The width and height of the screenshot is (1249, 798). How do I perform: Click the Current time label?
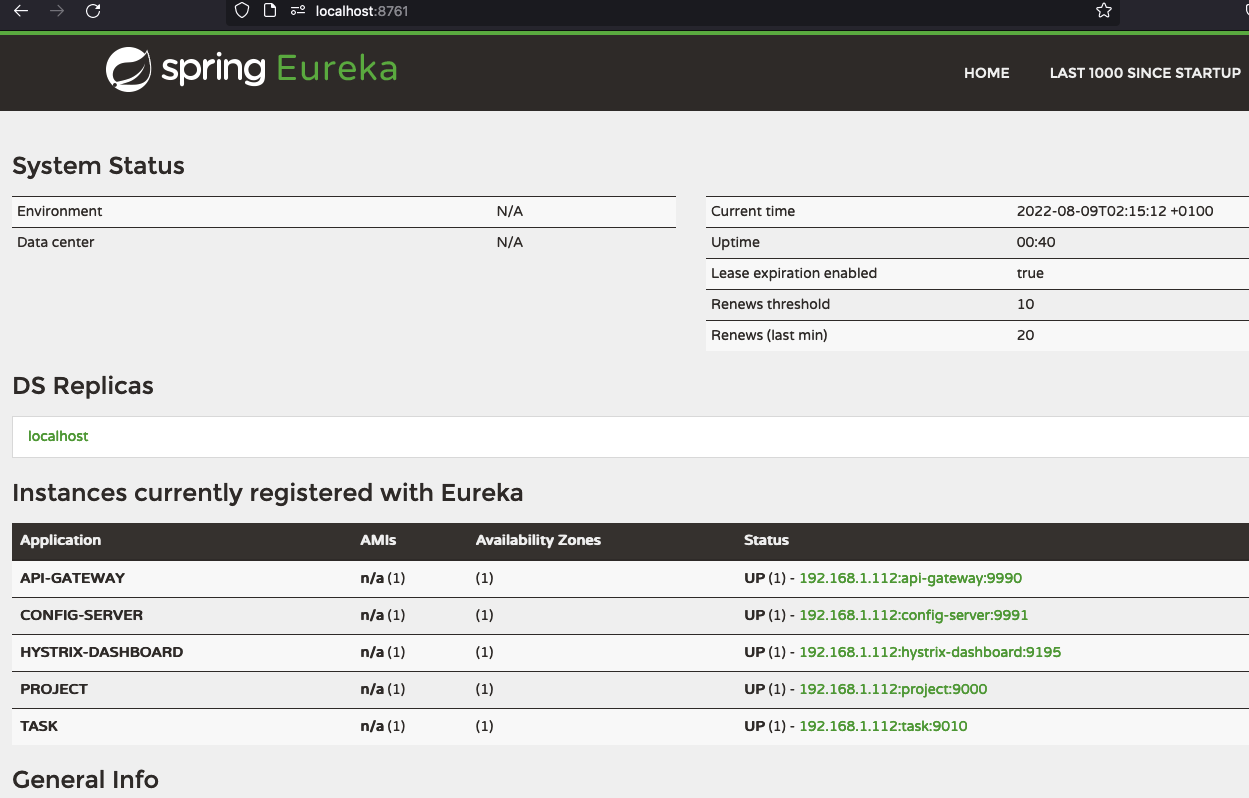(x=753, y=211)
